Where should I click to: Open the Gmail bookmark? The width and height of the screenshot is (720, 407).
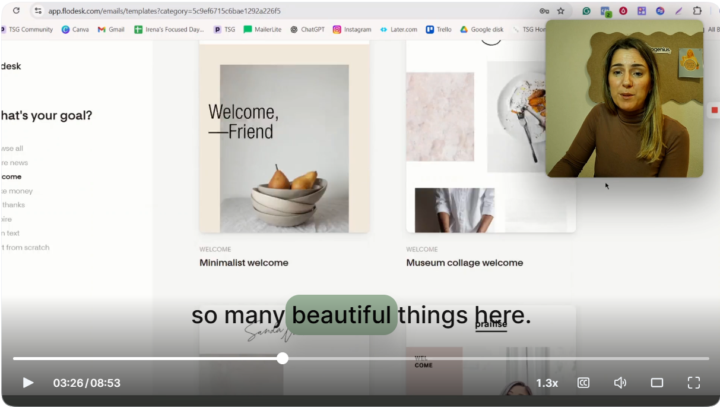pyautogui.click(x=111, y=29)
